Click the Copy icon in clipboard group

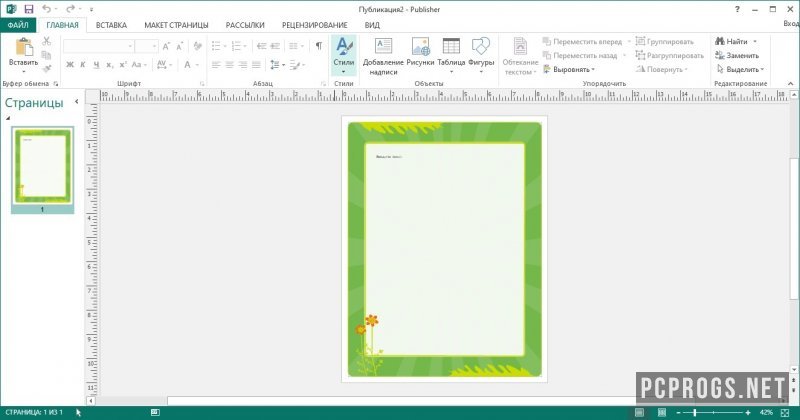coord(46,55)
